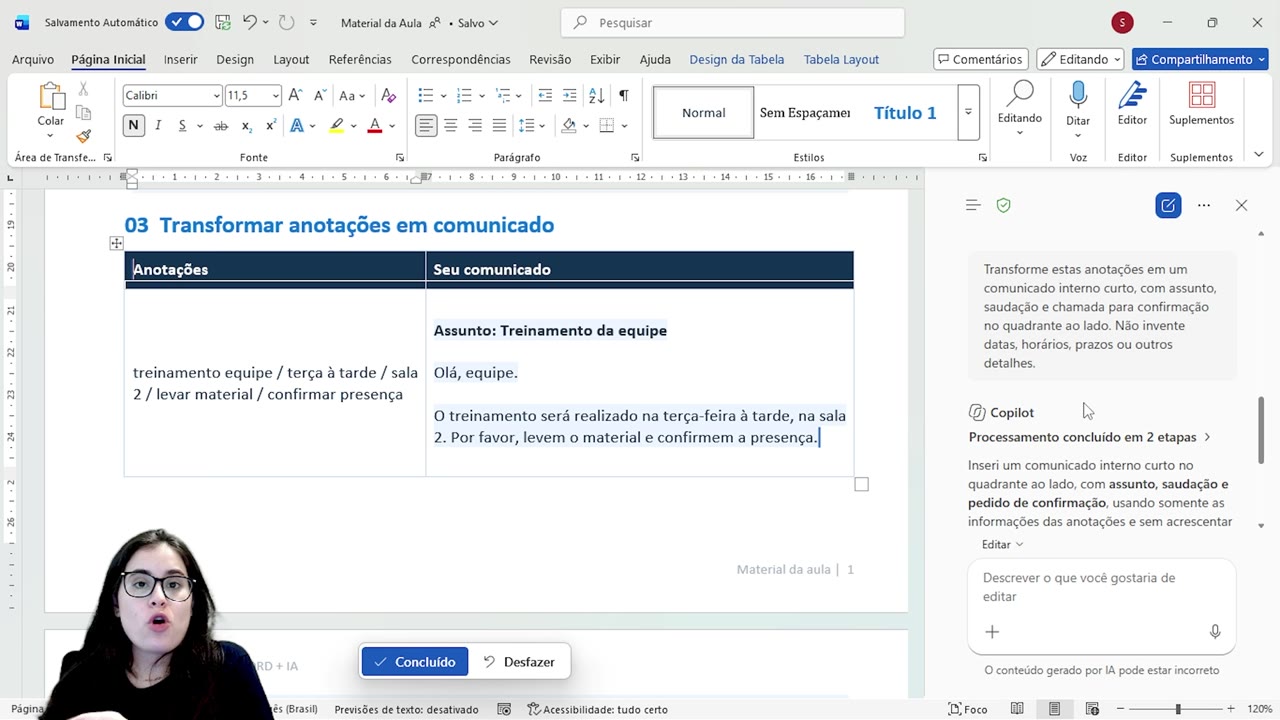Screen dimensions: 1280x720
Task: Open the Comentários button
Action: (x=981, y=59)
